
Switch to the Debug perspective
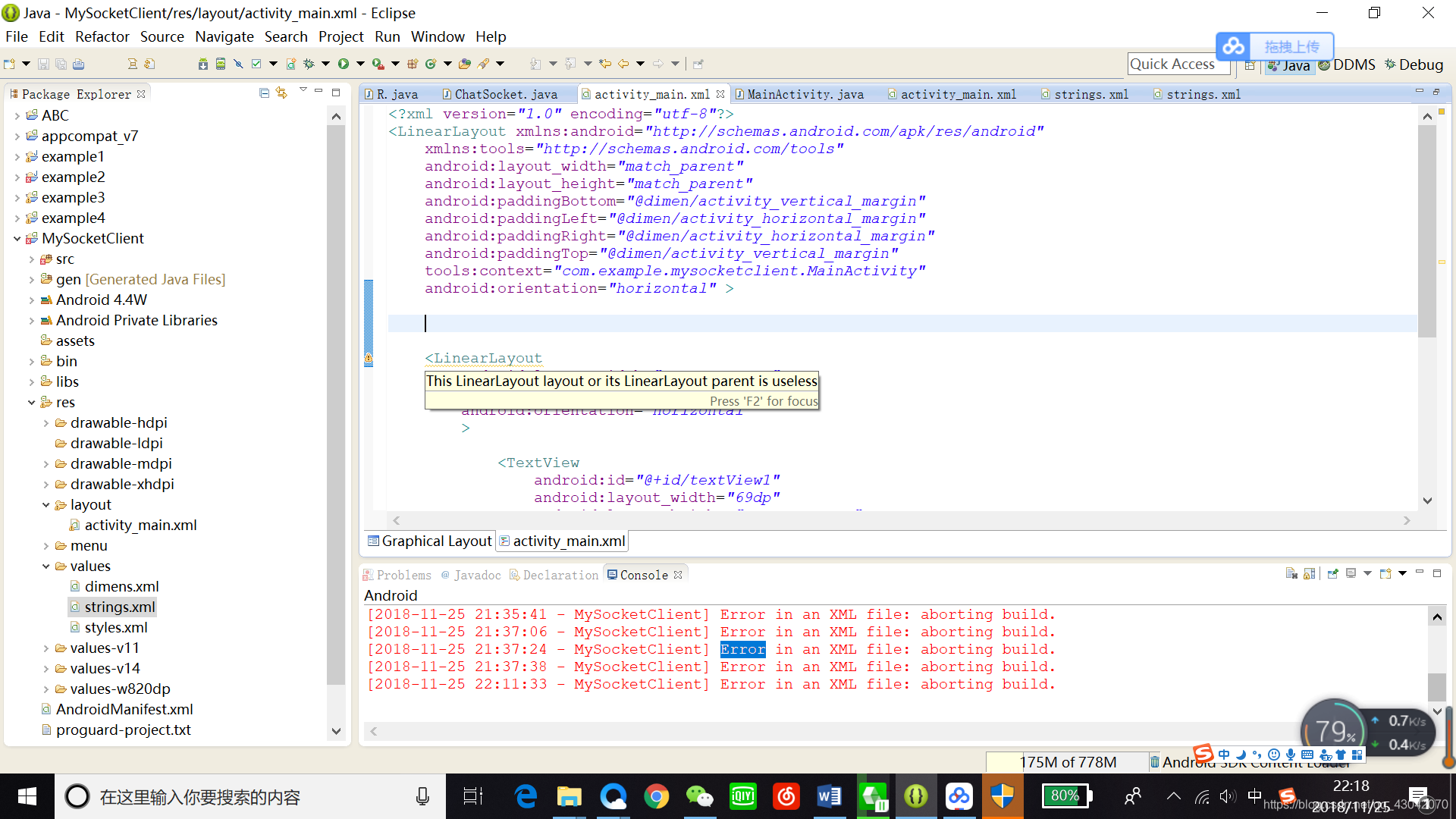[1414, 65]
